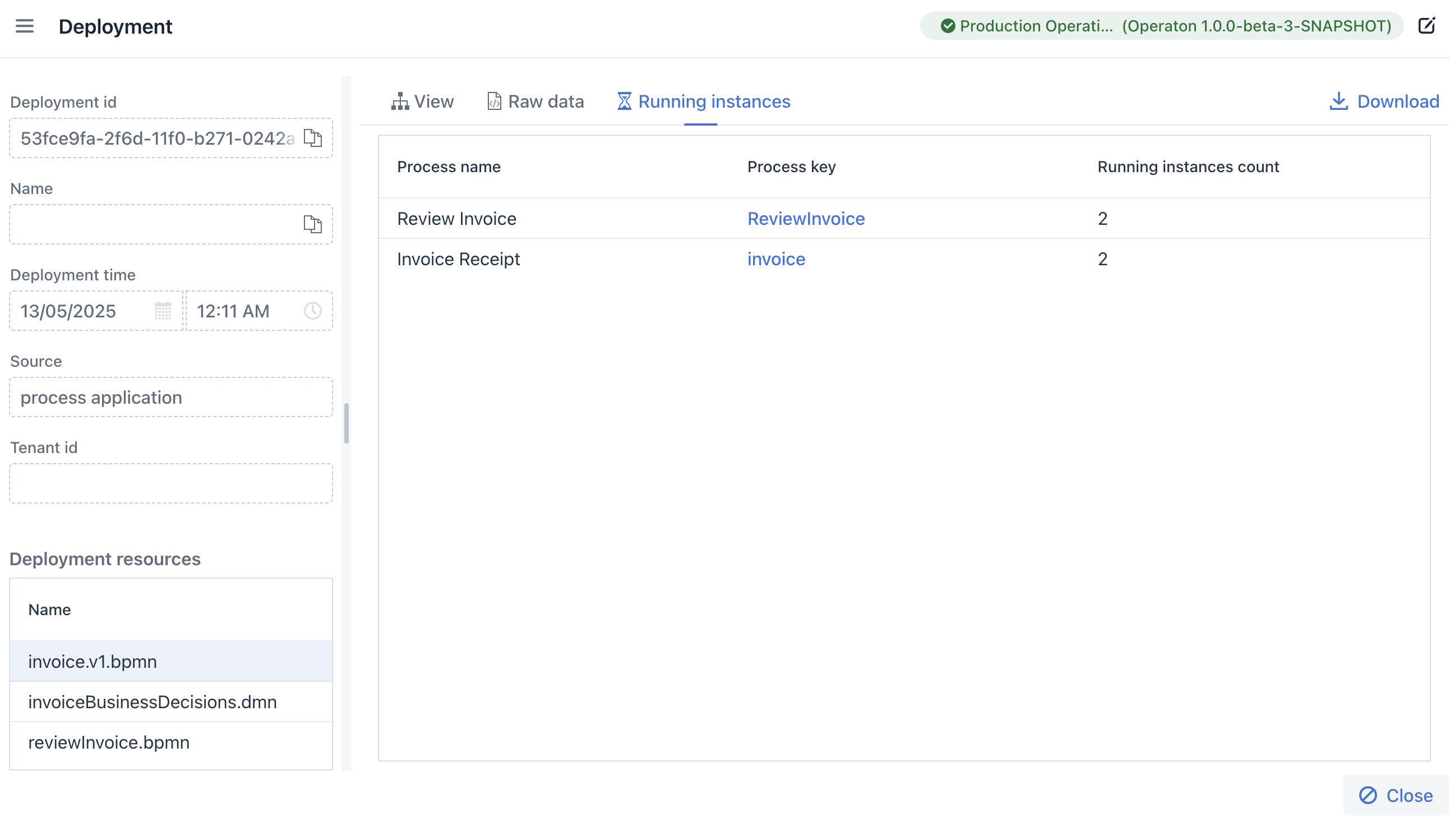
Task: Open the calendar picker for deployment date
Action: click(x=163, y=311)
